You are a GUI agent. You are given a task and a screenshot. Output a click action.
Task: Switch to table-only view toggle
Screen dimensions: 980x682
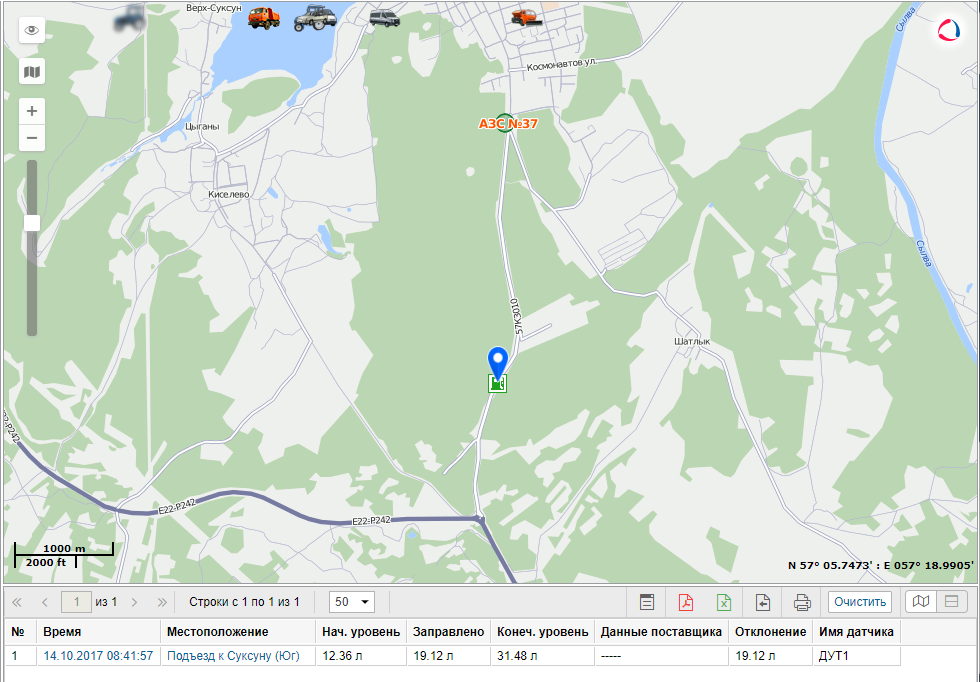pyautogui.click(x=951, y=602)
